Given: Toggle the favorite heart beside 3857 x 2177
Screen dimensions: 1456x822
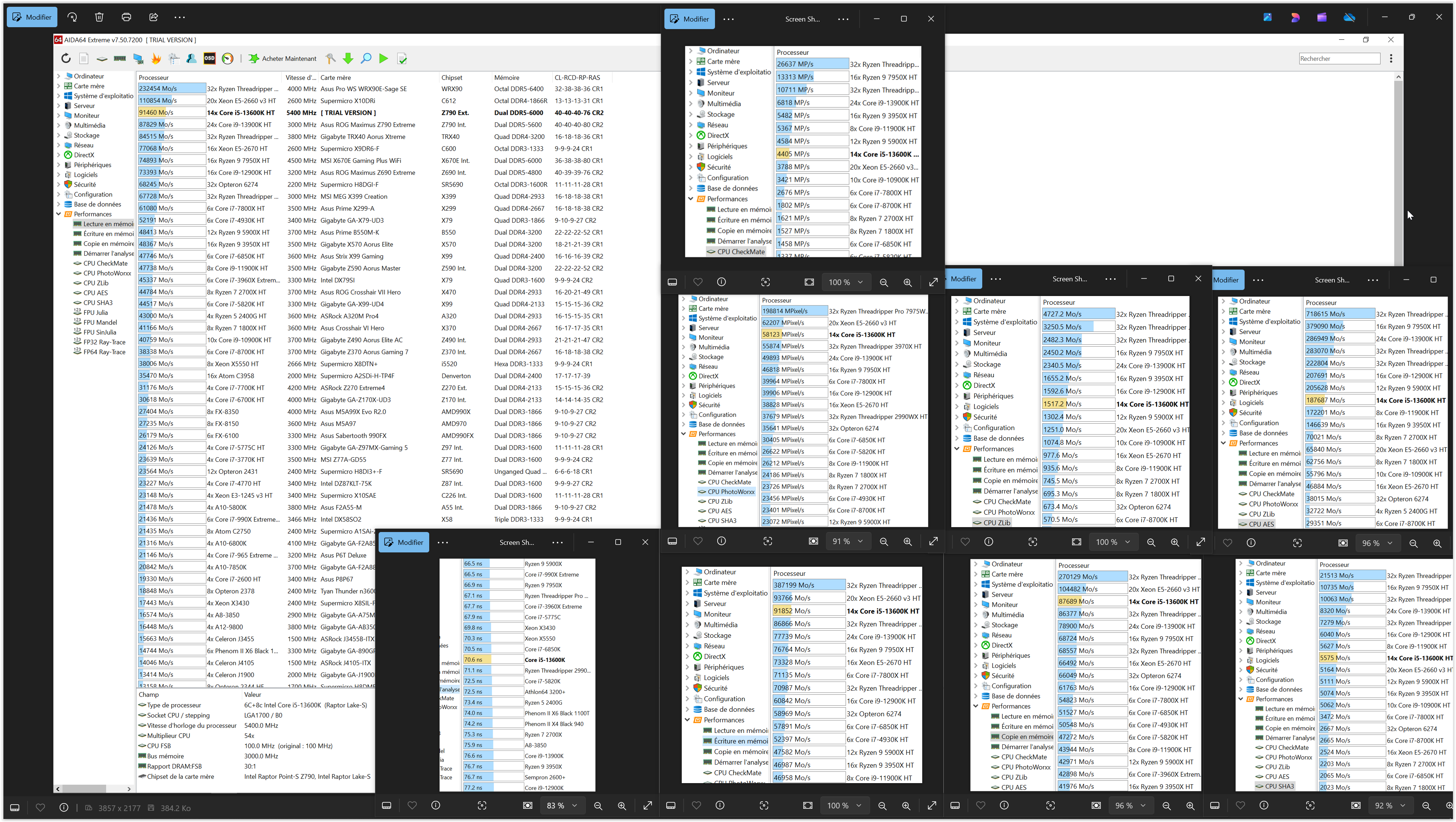Looking at the screenshot, I should (40, 807).
